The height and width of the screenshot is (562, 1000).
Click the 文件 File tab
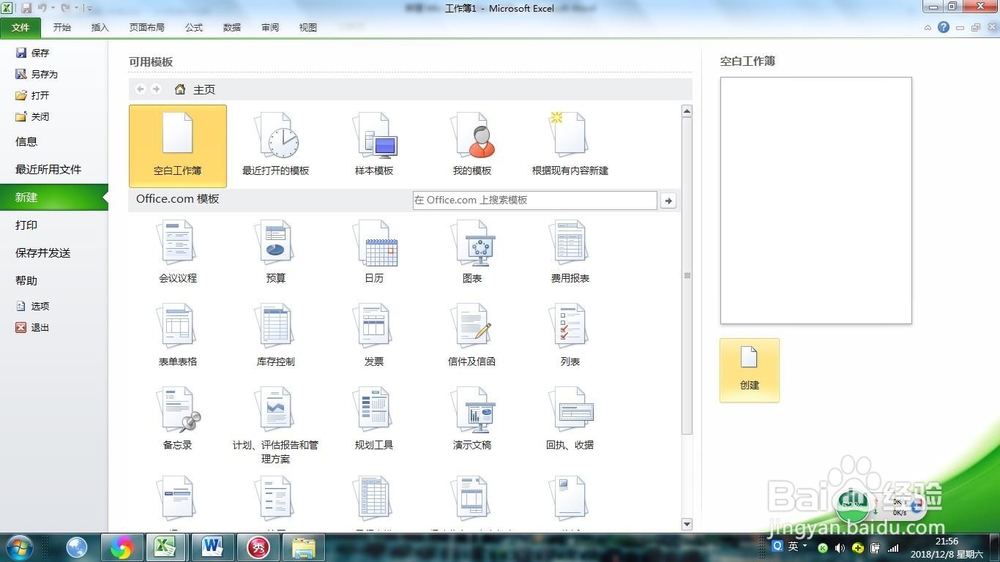click(x=20, y=27)
